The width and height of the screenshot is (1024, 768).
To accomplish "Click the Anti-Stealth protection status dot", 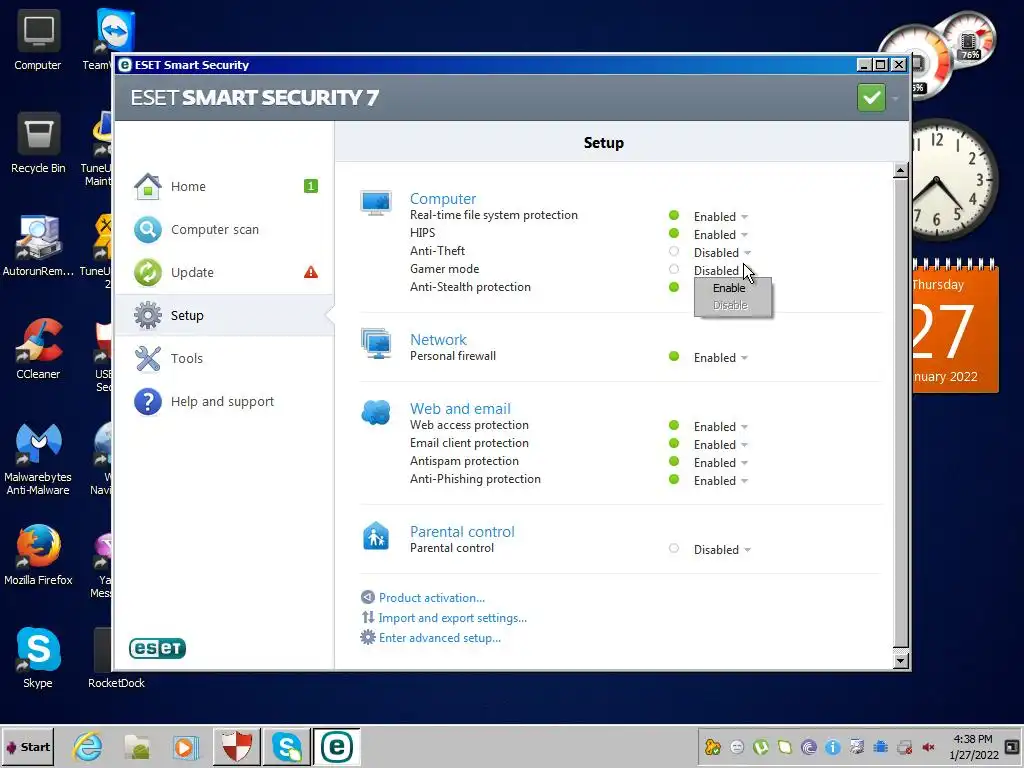I will point(674,287).
